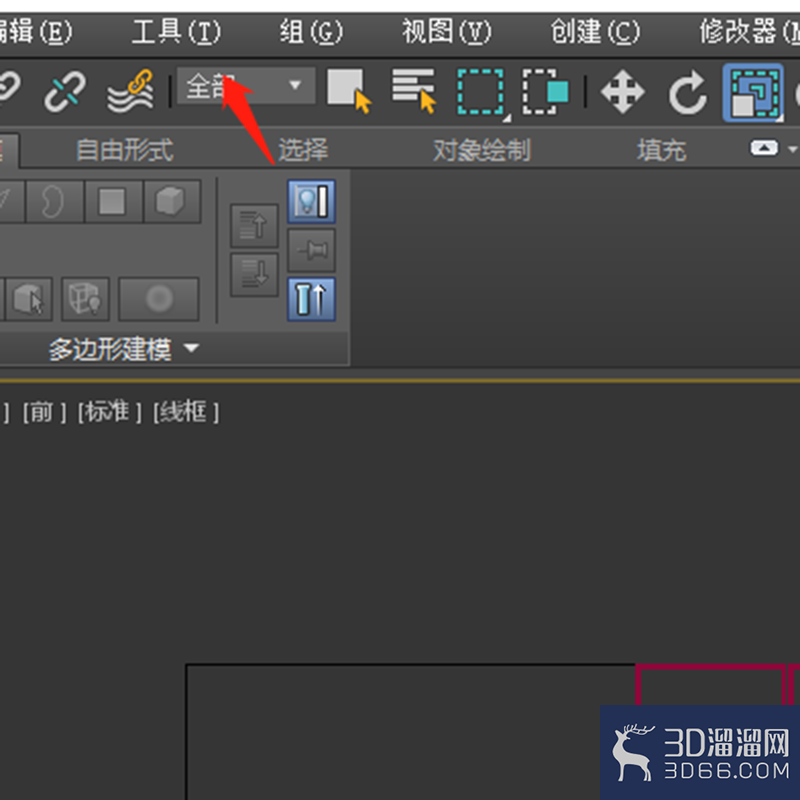Click the [线框] viewport display label

pos(186,411)
